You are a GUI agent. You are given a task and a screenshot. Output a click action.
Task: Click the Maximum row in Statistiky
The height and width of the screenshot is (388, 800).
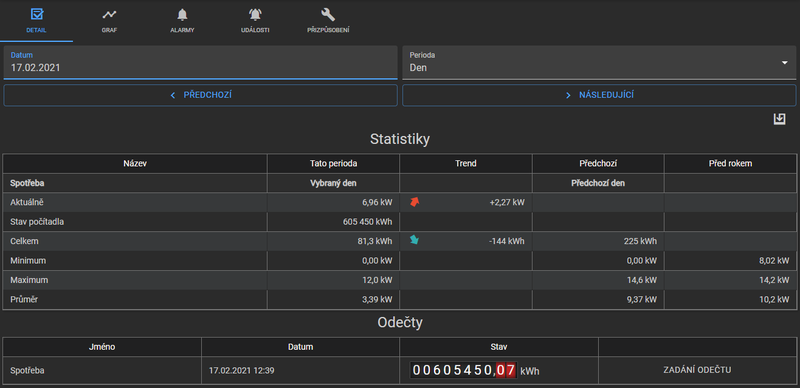pyautogui.click(x=399, y=280)
